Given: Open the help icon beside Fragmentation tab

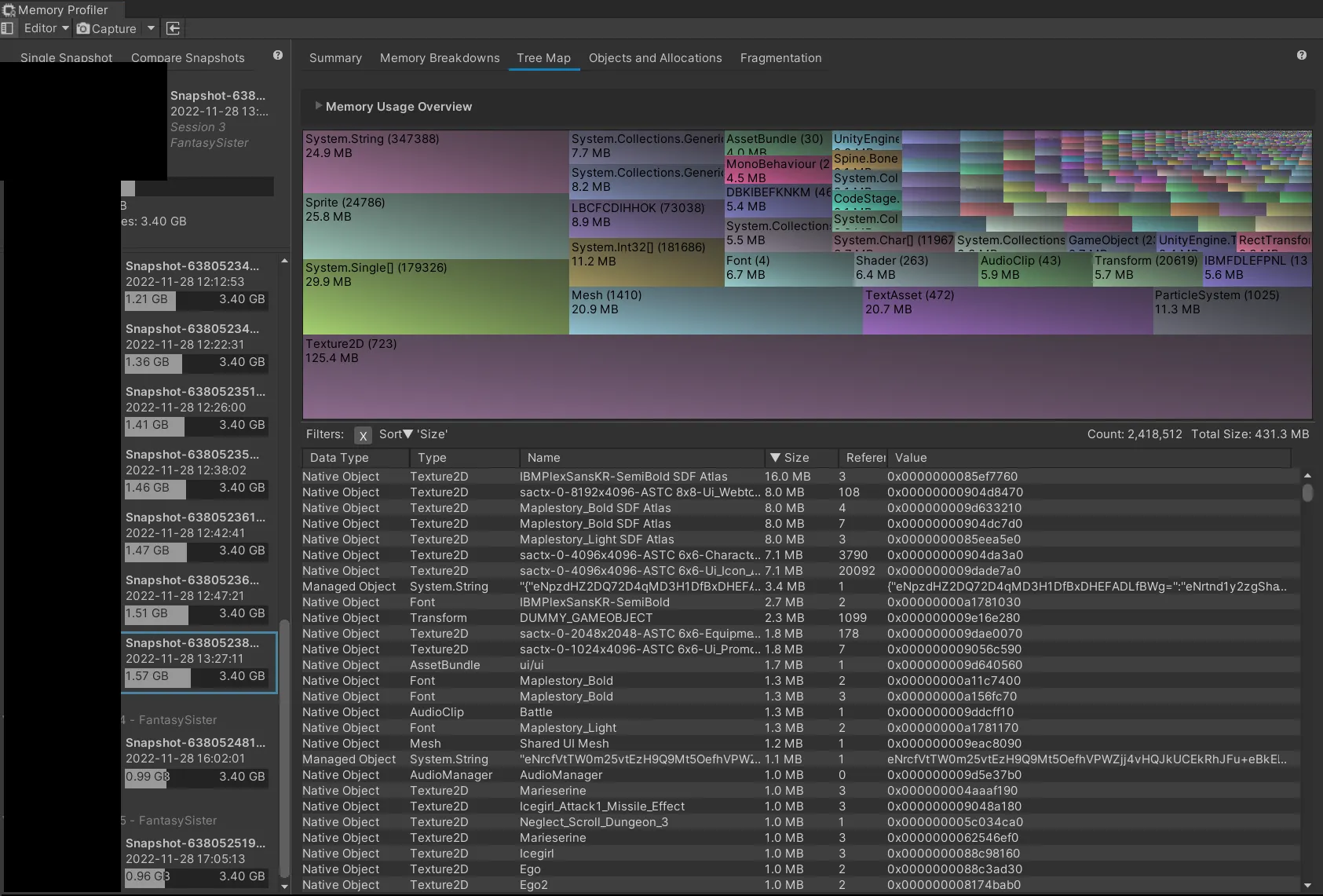Looking at the screenshot, I should click(1302, 56).
